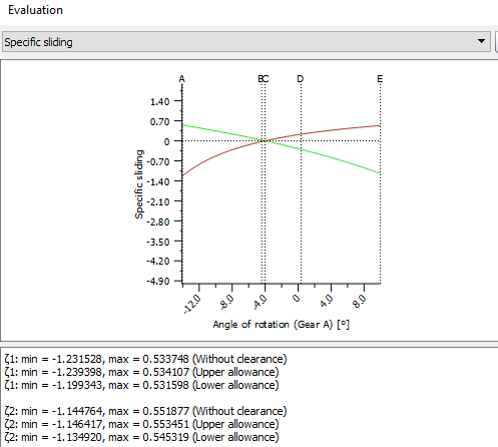The height and width of the screenshot is (447, 498).
Task: Click point E marker label on chart
Action: [x=380, y=79]
